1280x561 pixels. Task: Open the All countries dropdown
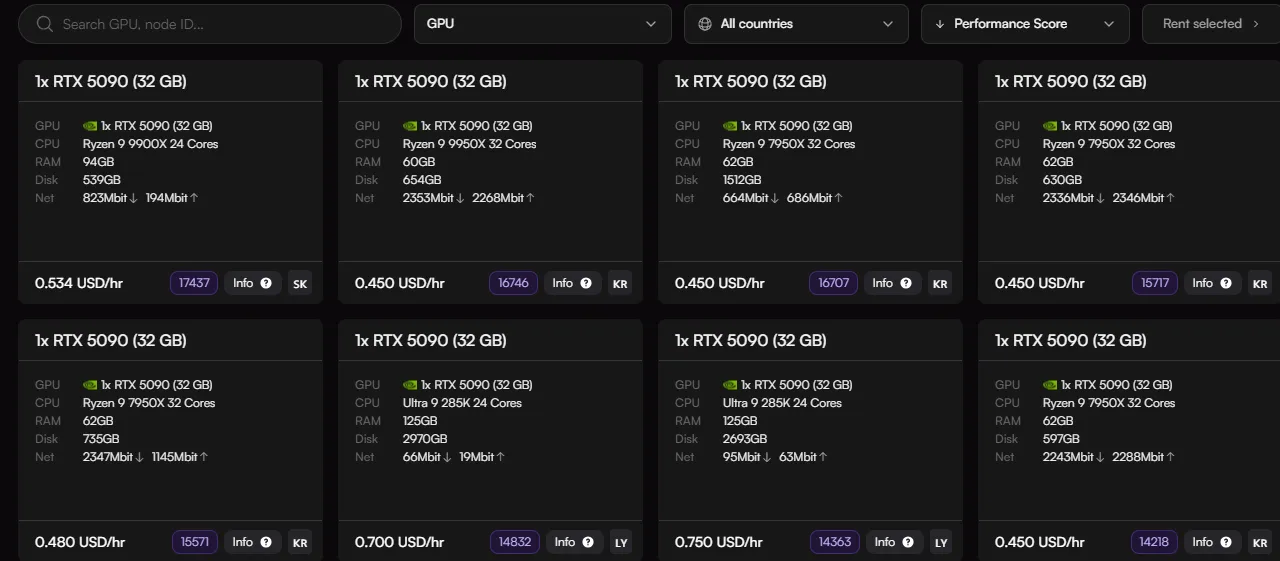pyautogui.click(x=796, y=24)
